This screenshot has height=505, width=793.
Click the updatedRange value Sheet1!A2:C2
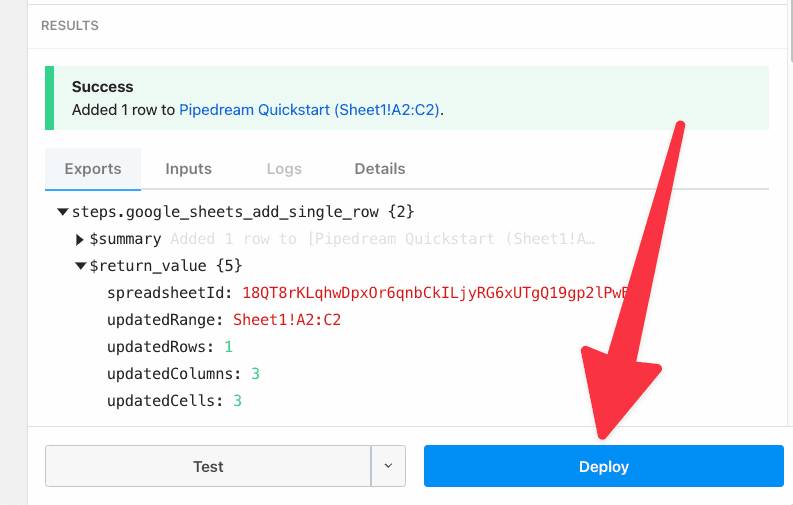click(x=287, y=319)
